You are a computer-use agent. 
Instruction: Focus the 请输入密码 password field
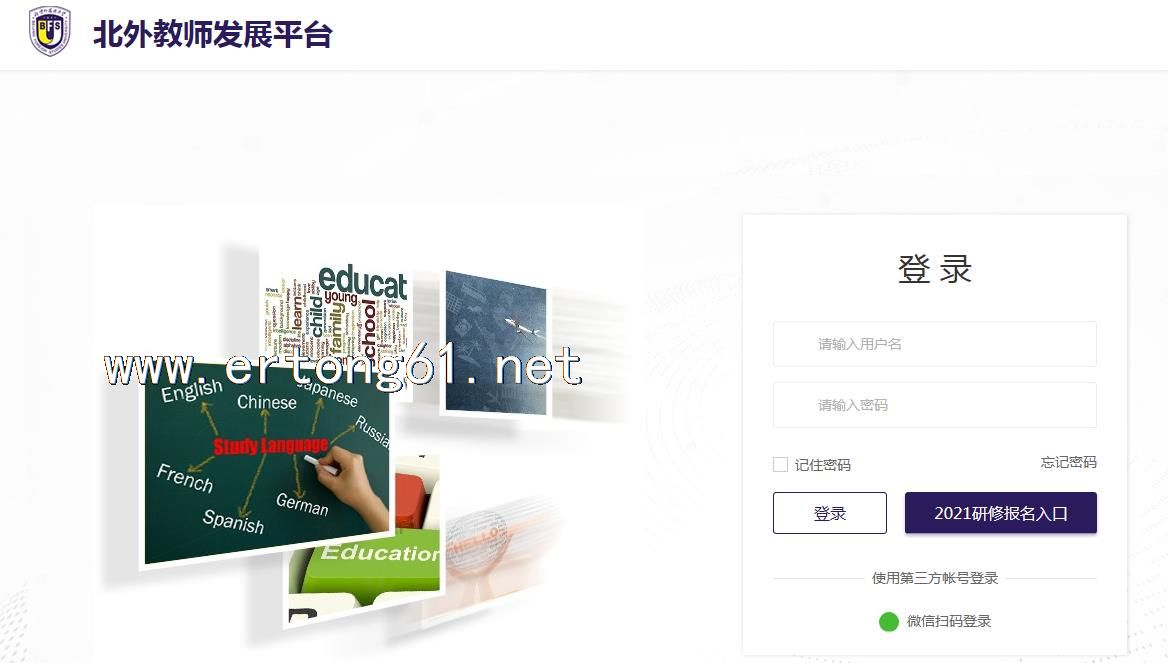tap(935, 405)
